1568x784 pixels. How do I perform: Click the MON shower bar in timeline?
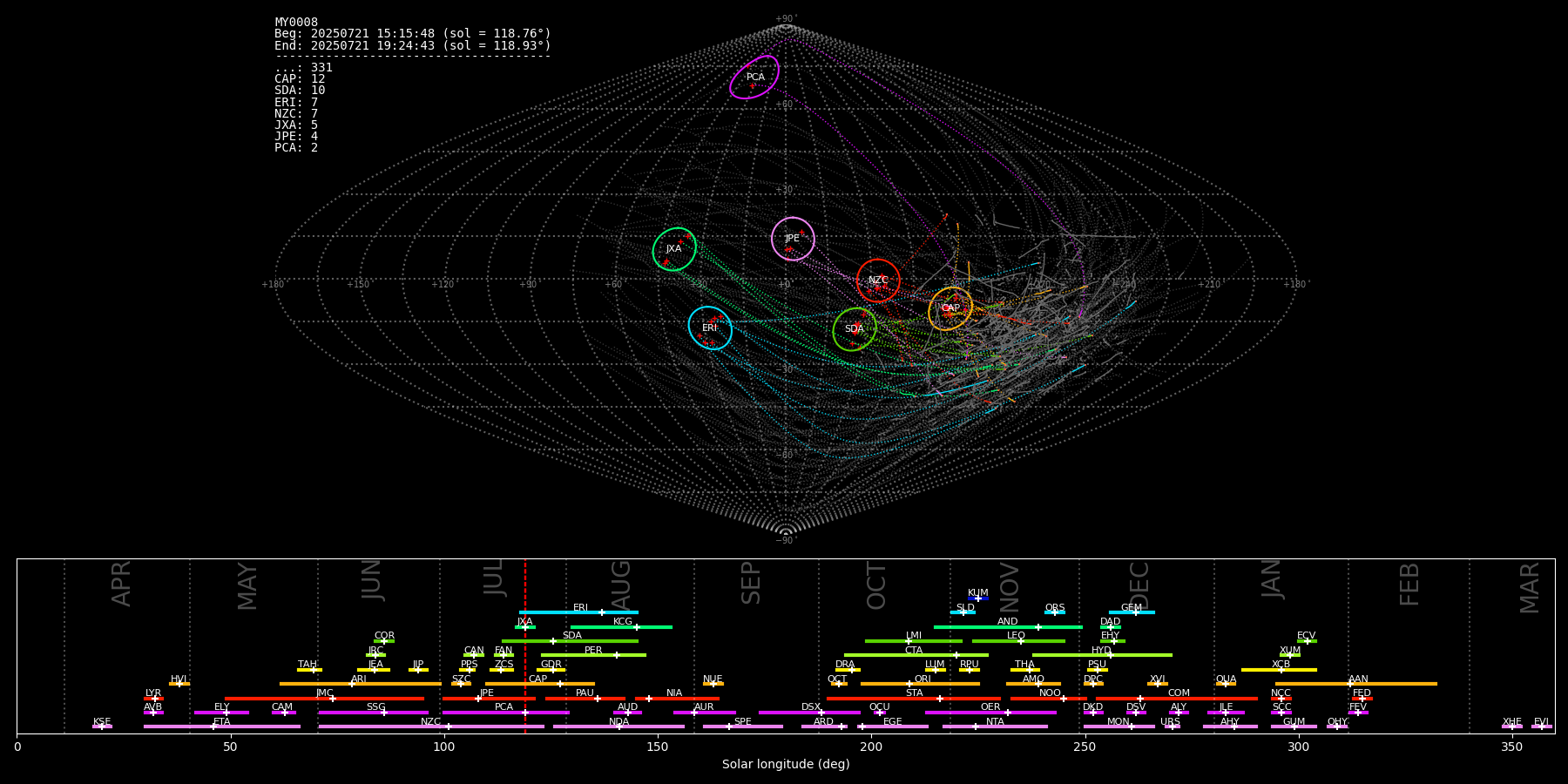1119,727
